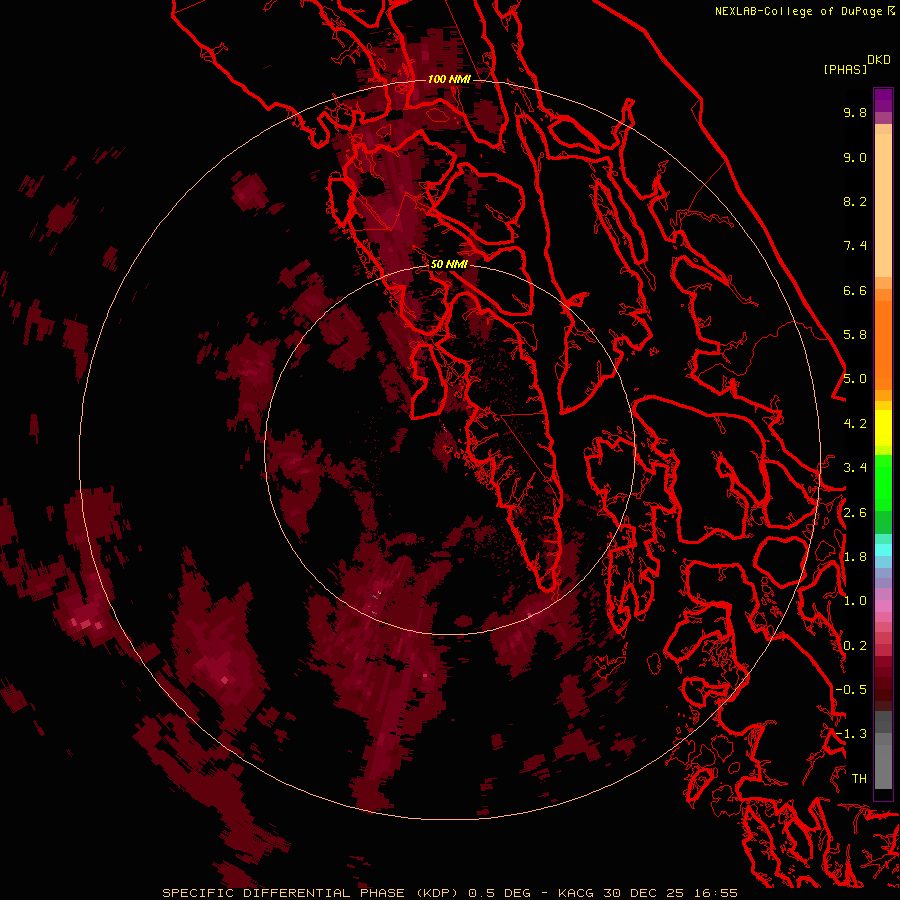Pick the bright green color bar segment

point(883,482)
